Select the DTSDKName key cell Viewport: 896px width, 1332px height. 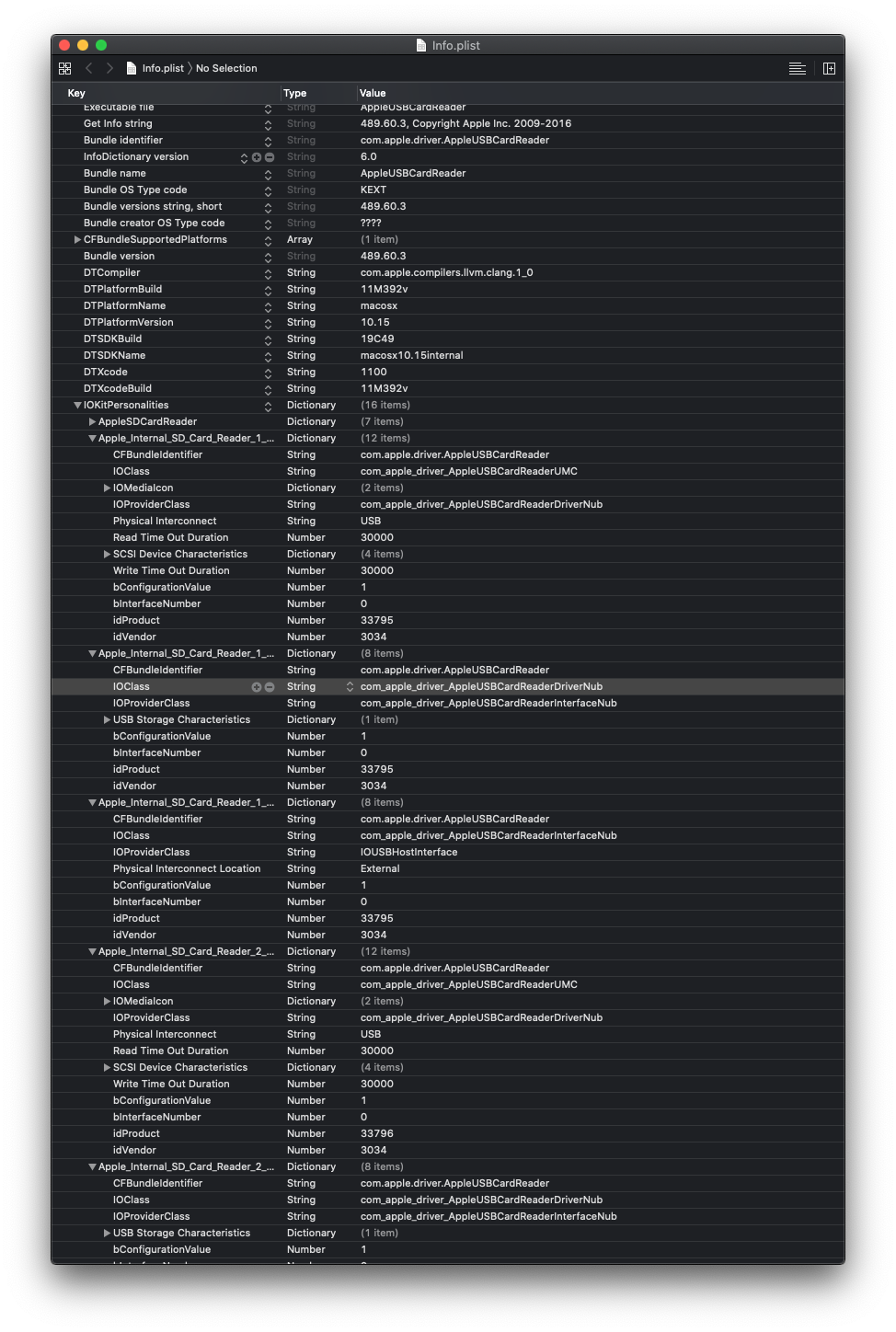(x=114, y=355)
